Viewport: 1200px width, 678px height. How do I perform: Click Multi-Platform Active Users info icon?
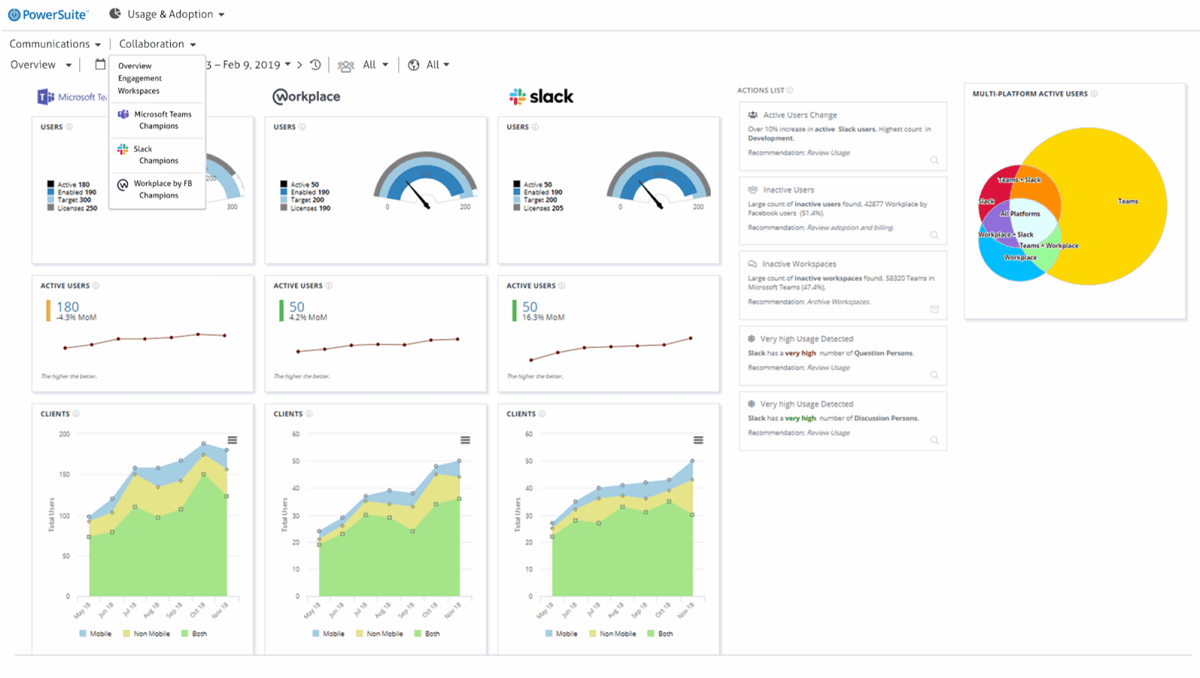[x=1094, y=94]
